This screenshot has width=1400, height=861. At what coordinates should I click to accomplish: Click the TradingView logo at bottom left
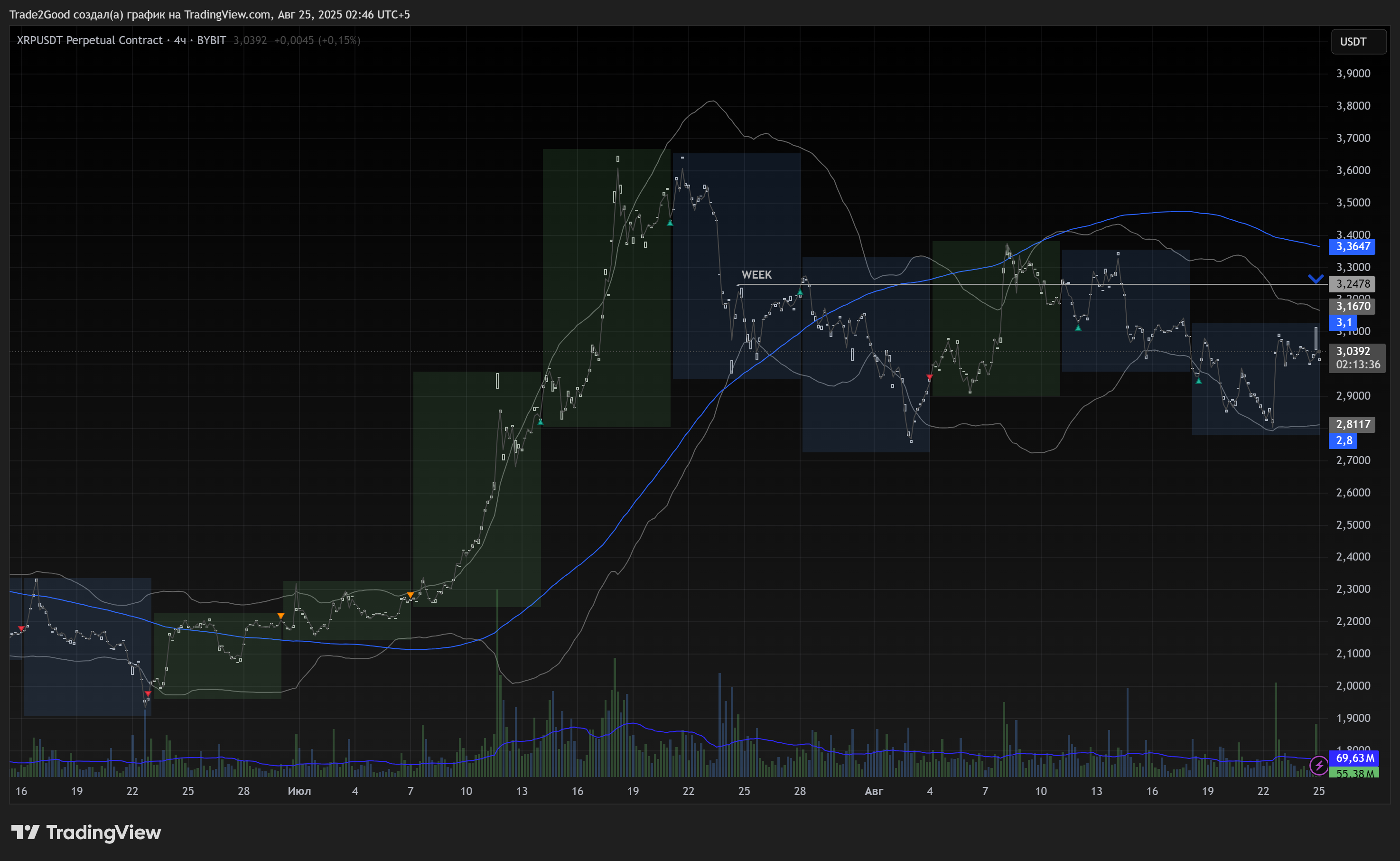(25, 833)
